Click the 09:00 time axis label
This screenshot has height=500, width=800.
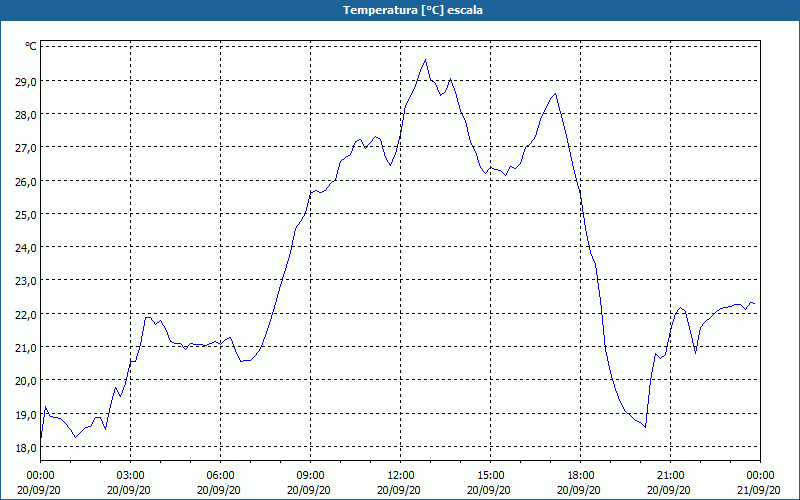click(311, 476)
